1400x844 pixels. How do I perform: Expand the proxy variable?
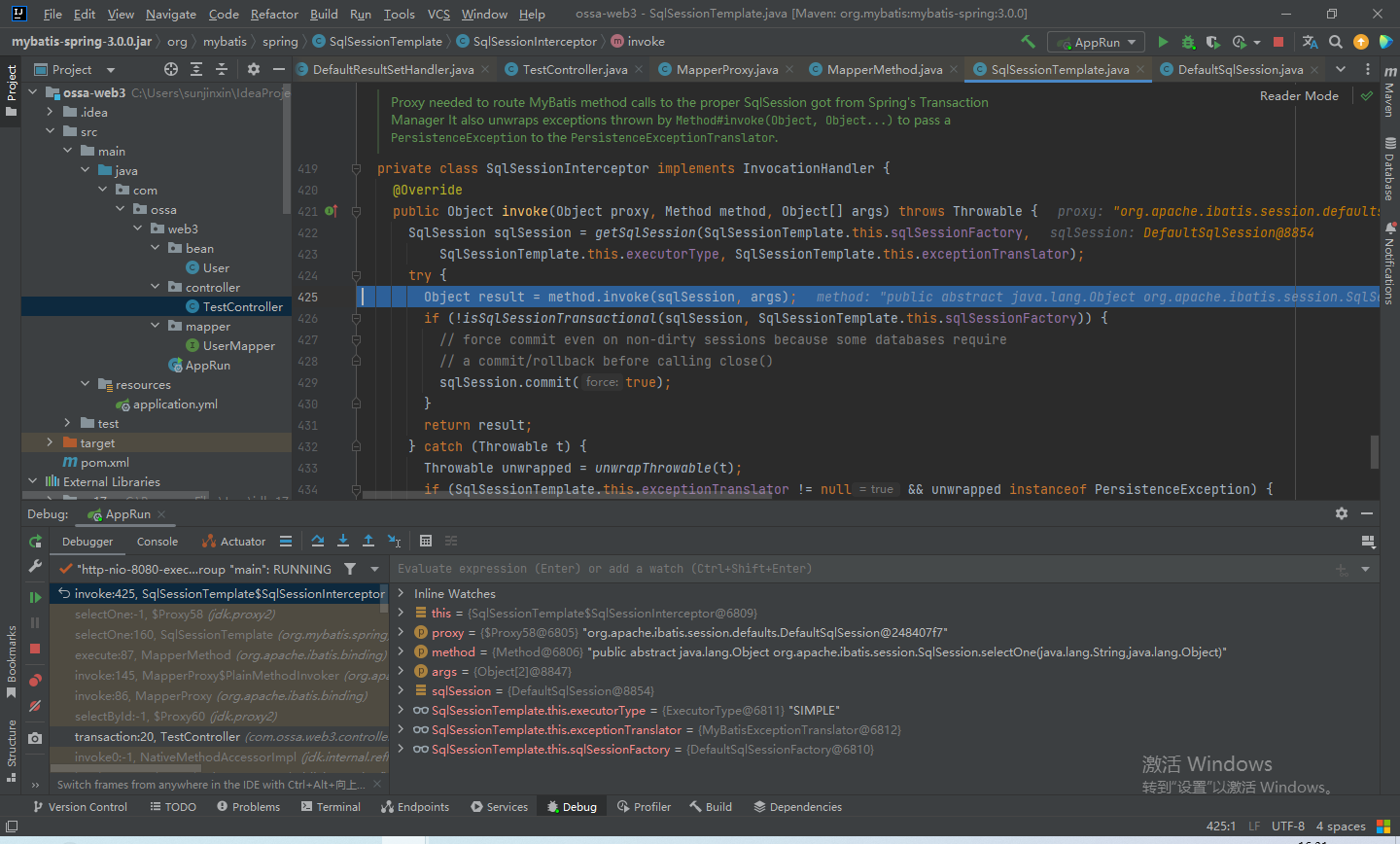(x=401, y=632)
